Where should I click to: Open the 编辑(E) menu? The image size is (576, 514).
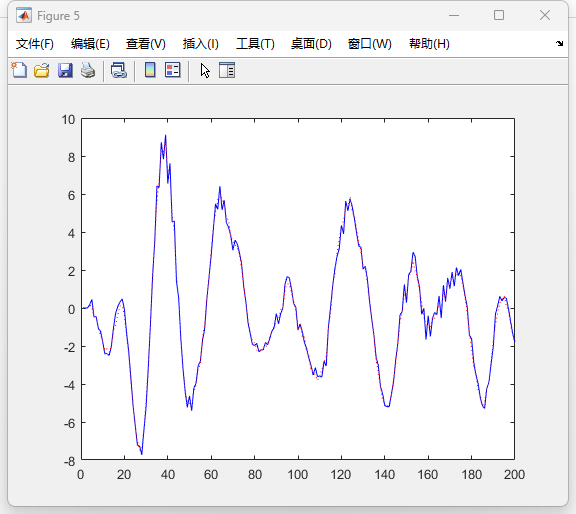coord(90,44)
